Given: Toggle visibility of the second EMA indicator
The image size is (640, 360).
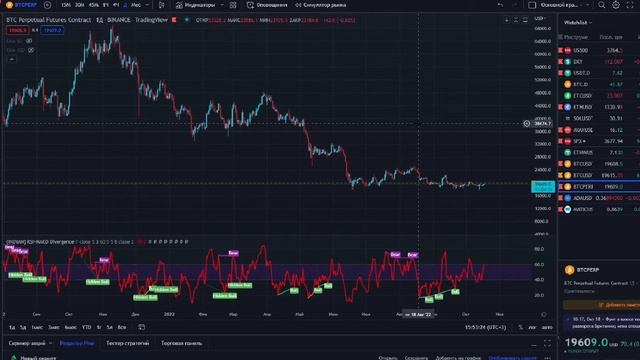Looking at the screenshot, I should pos(31,50).
